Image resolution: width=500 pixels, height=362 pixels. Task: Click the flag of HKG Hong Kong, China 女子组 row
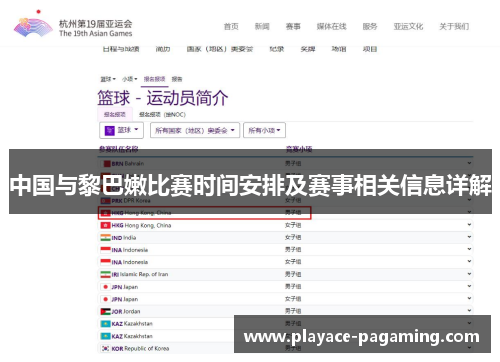105,225
